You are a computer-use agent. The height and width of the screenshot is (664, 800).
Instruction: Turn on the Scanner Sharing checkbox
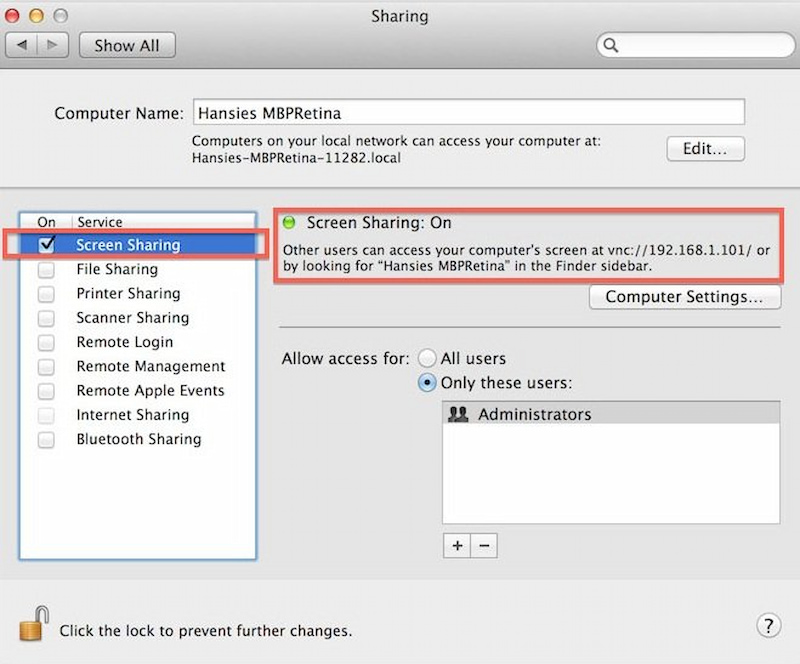pyautogui.click(x=46, y=318)
